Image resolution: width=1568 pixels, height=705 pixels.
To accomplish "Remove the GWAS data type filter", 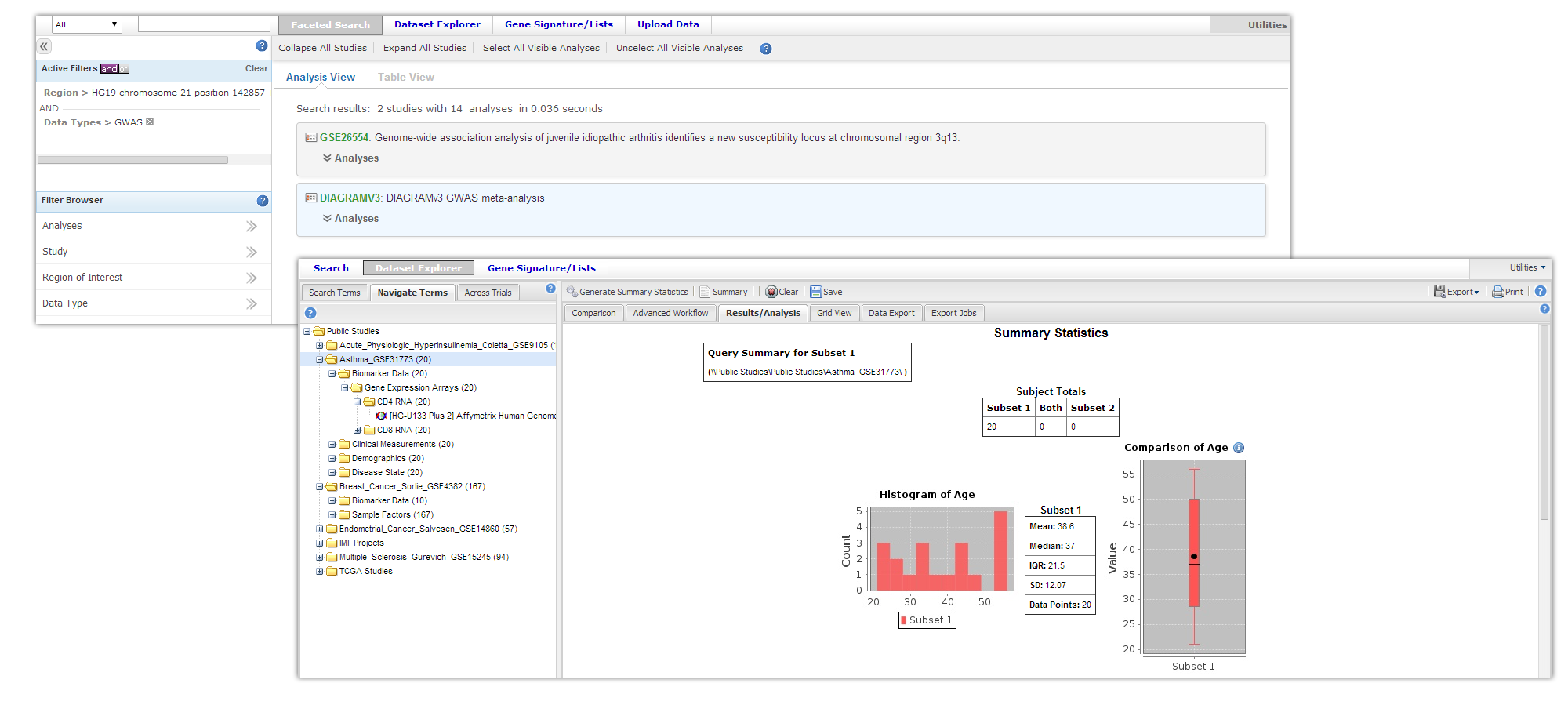I will tap(150, 122).
